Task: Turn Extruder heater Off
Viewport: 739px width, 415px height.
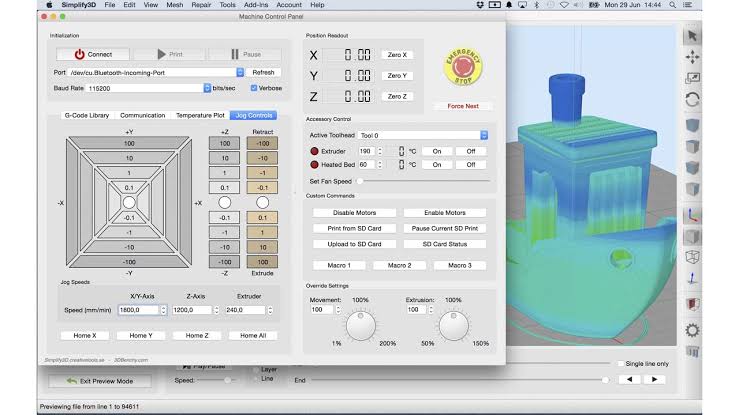Action: tap(471, 151)
